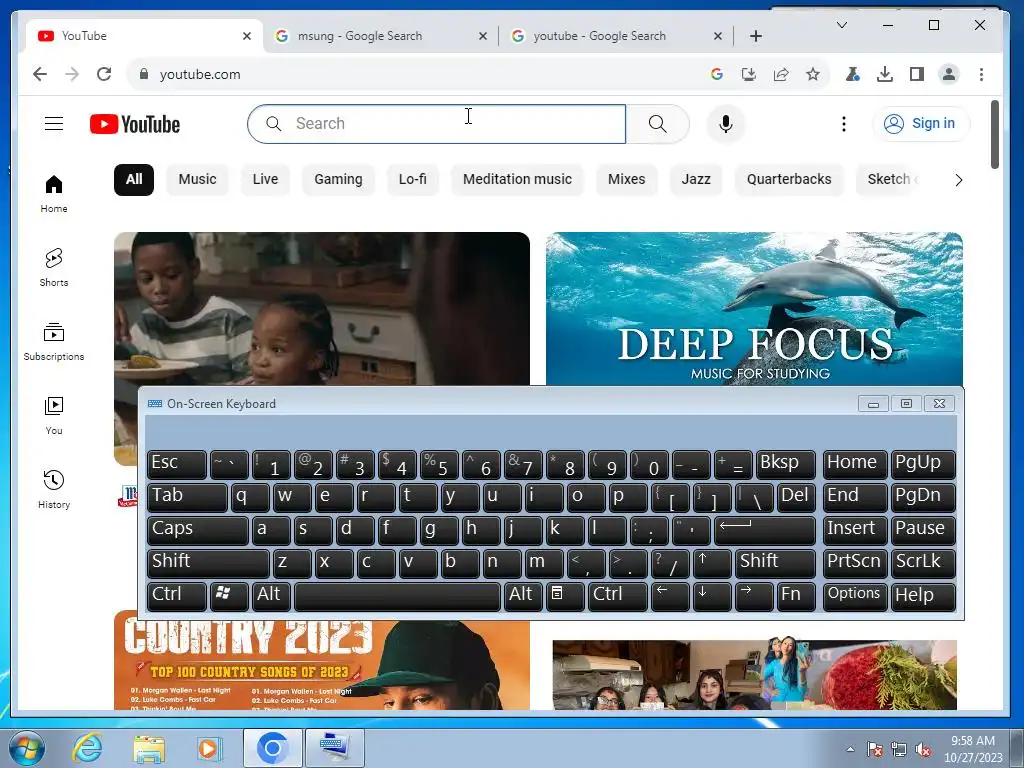The width and height of the screenshot is (1024, 768).
Task: Reload the page with refresh icon
Action: point(104,74)
